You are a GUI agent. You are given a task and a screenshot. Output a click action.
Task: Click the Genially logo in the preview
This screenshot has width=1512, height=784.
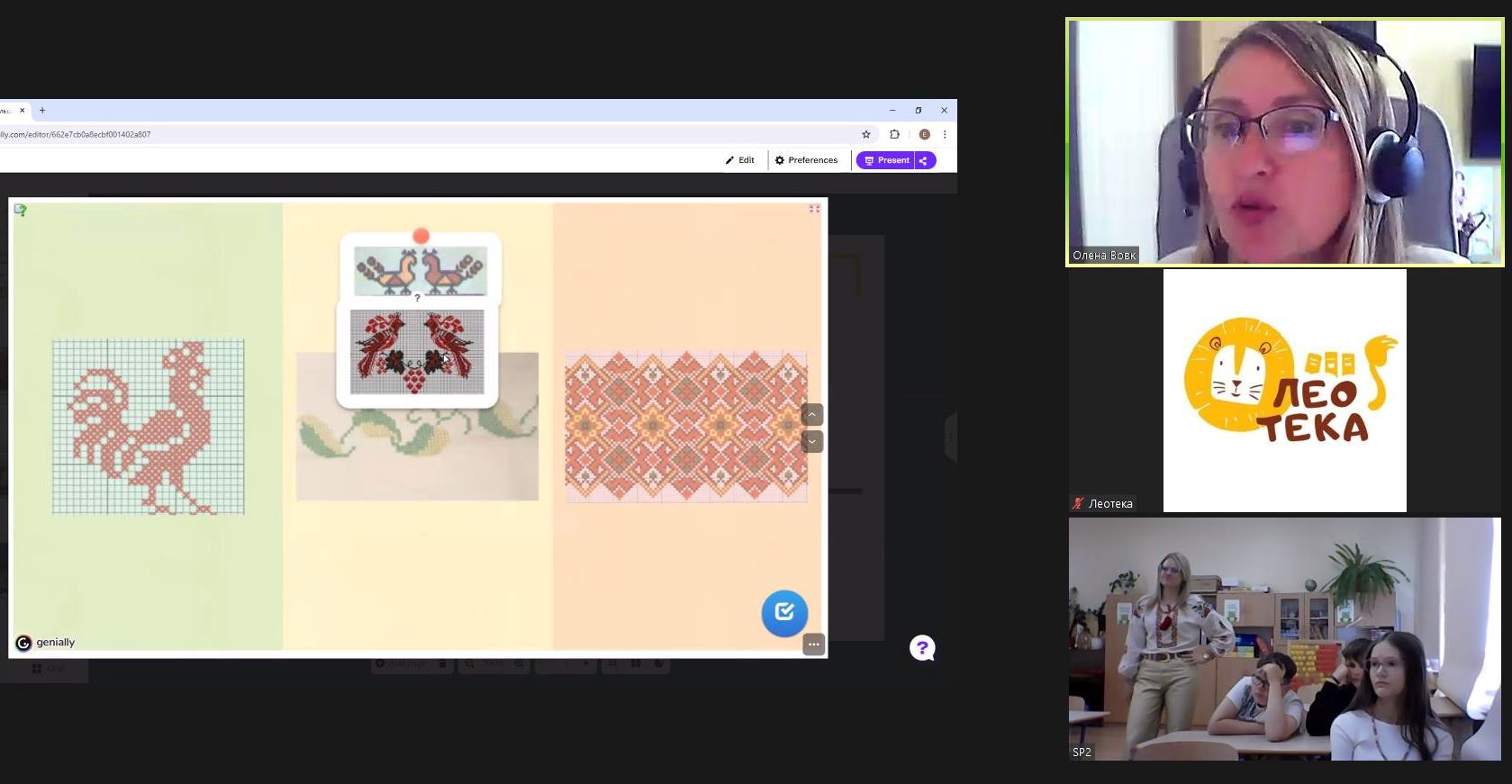click(46, 643)
